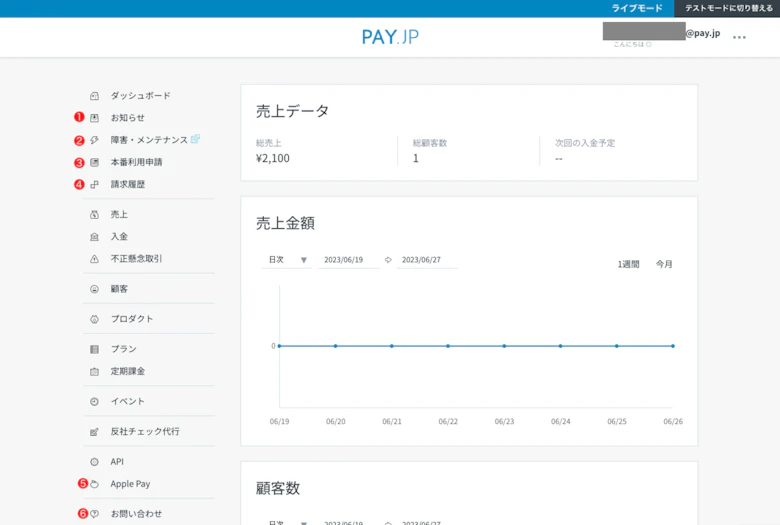780x525 pixels.
Task: Click the Apple Pay apple icon
Action: [x=94, y=484]
